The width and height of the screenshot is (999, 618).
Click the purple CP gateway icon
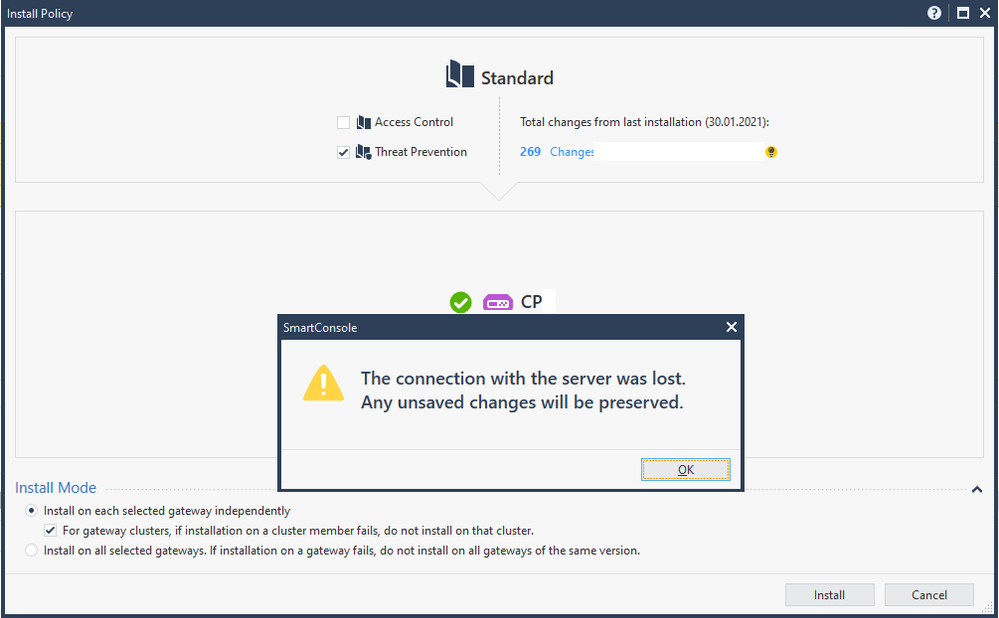pos(498,303)
